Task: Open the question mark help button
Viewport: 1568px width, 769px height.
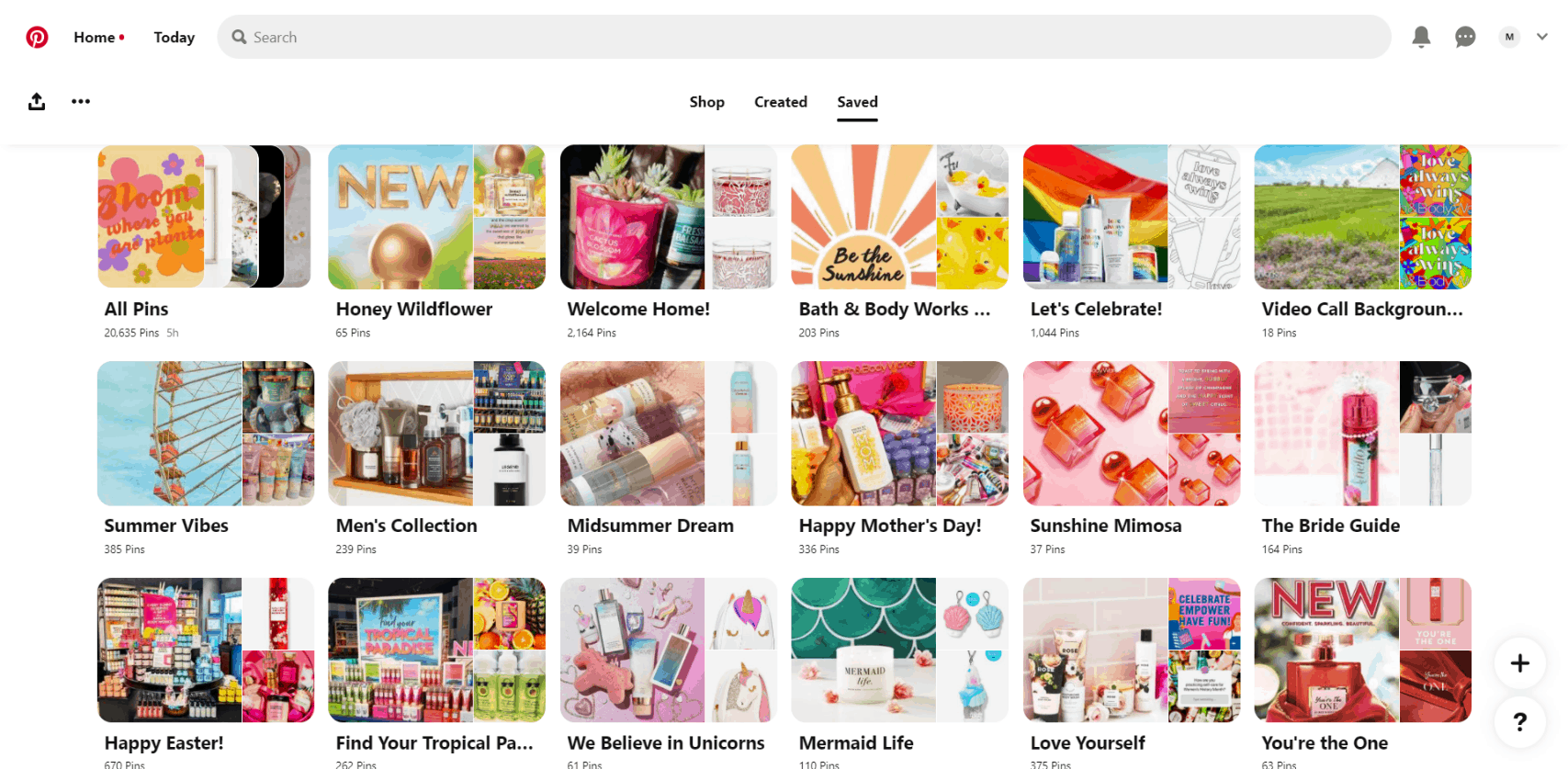Action: [x=1519, y=722]
